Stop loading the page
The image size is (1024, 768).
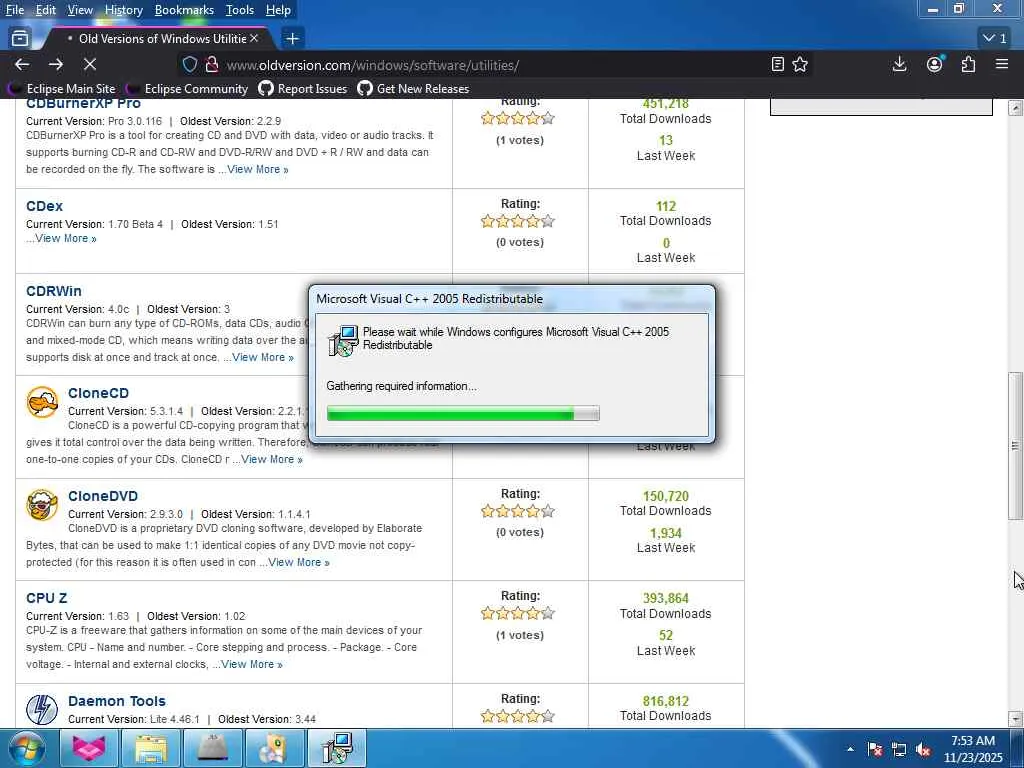[90, 64]
